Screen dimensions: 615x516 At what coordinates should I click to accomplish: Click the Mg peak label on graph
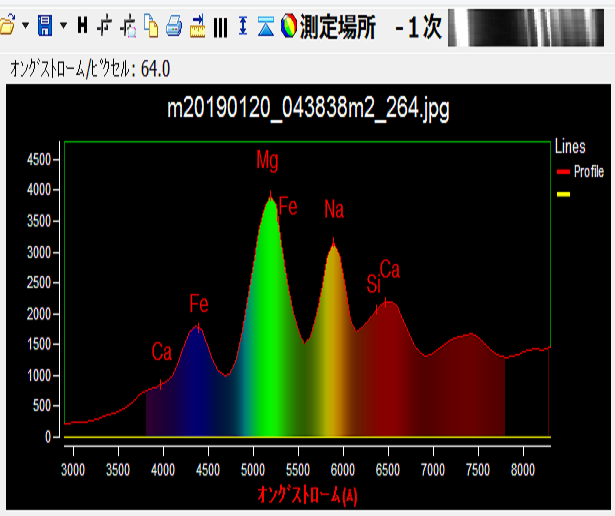click(268, 160)
